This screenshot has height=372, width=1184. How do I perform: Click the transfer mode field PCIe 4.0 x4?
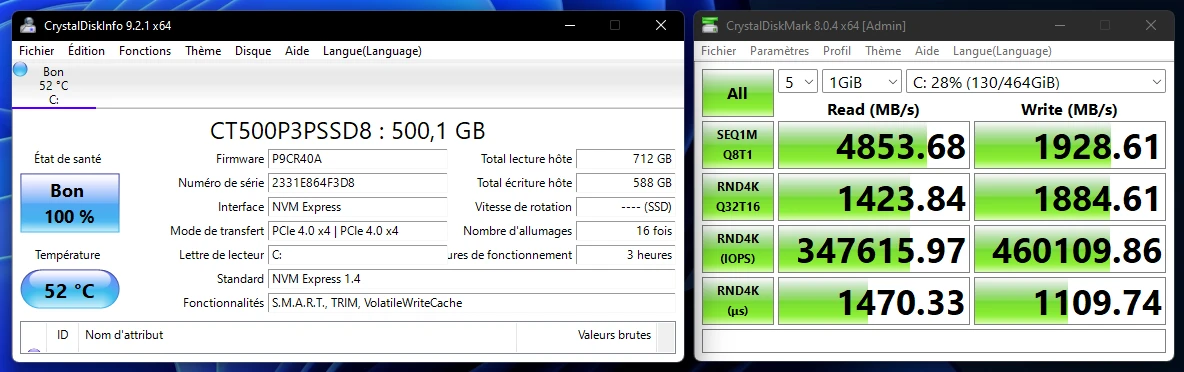(358, 231)
